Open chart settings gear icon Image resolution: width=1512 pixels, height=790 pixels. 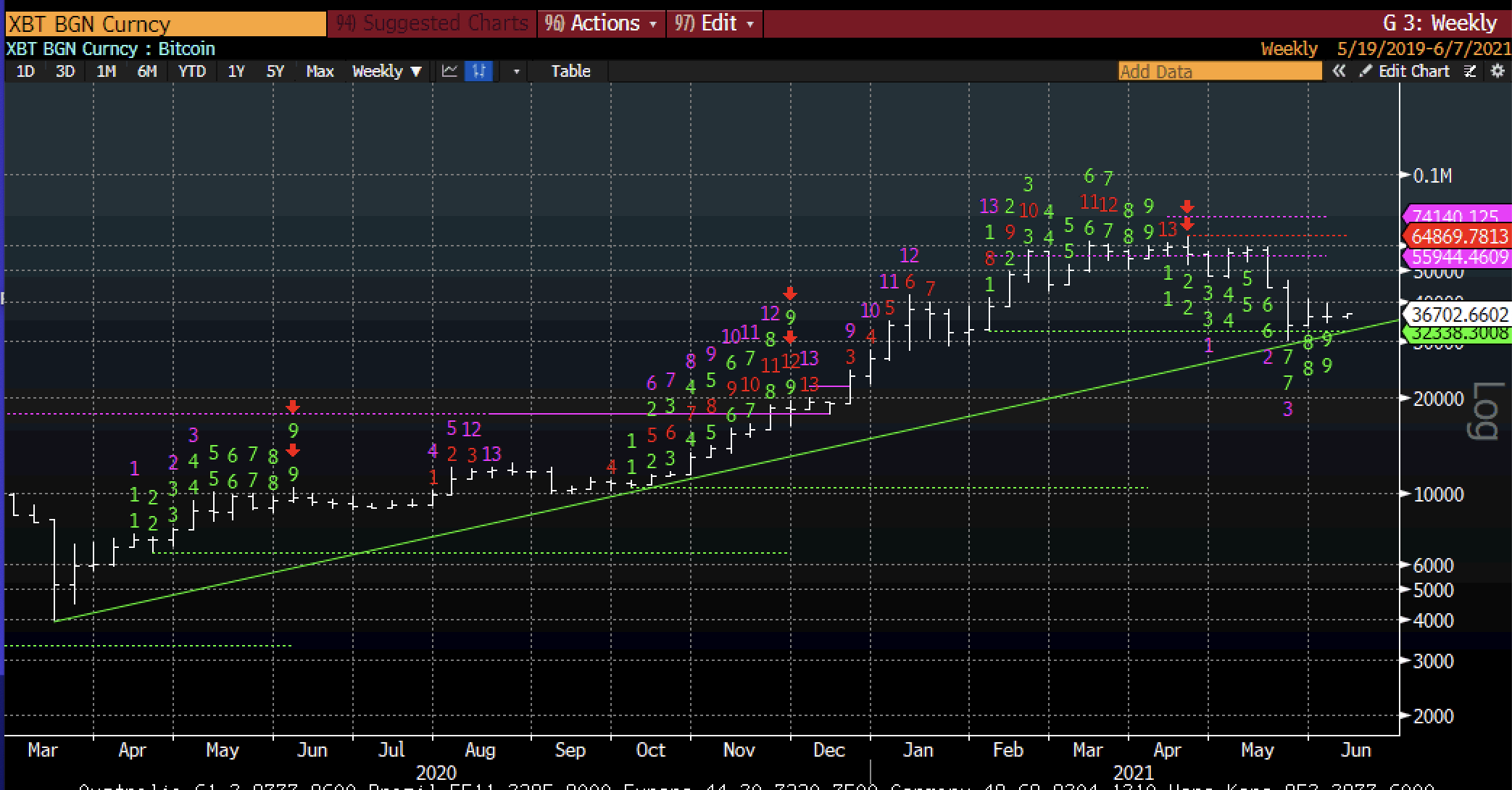1498,71
